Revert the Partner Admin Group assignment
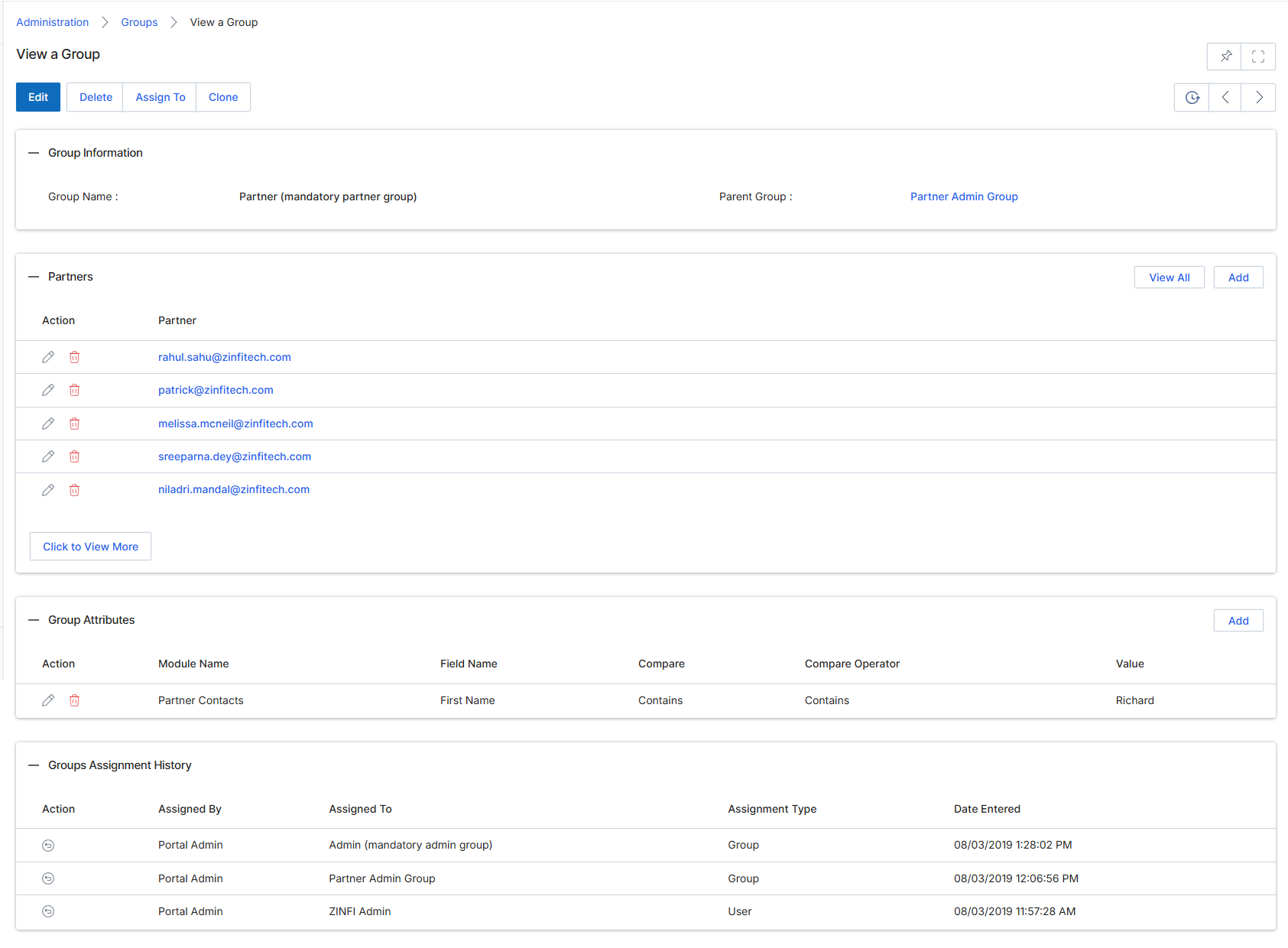The height and width of the screenshot is (948, 1288). (x=48, y=878)
